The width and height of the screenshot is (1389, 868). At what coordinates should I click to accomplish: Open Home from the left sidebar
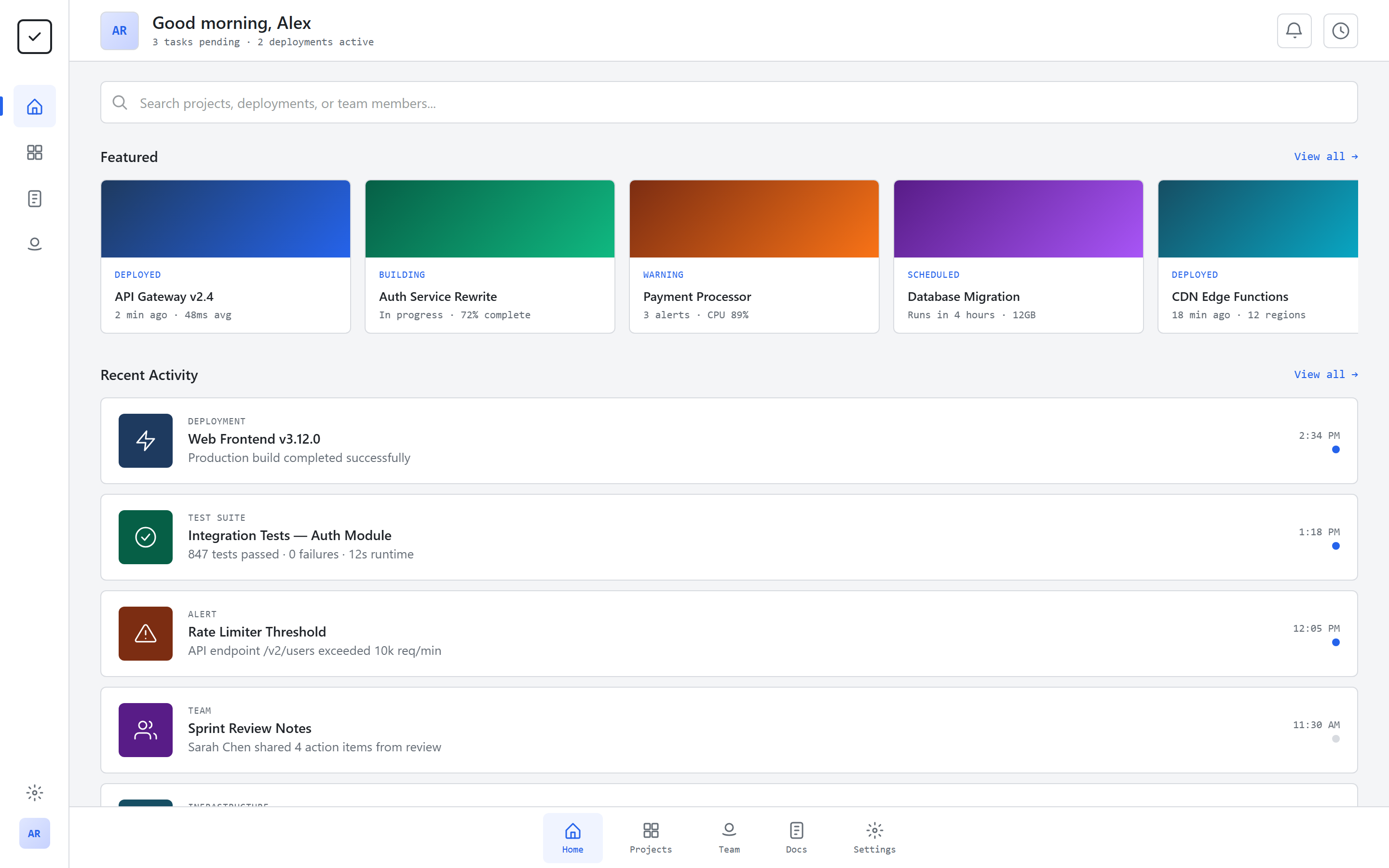tap(34, 106)
